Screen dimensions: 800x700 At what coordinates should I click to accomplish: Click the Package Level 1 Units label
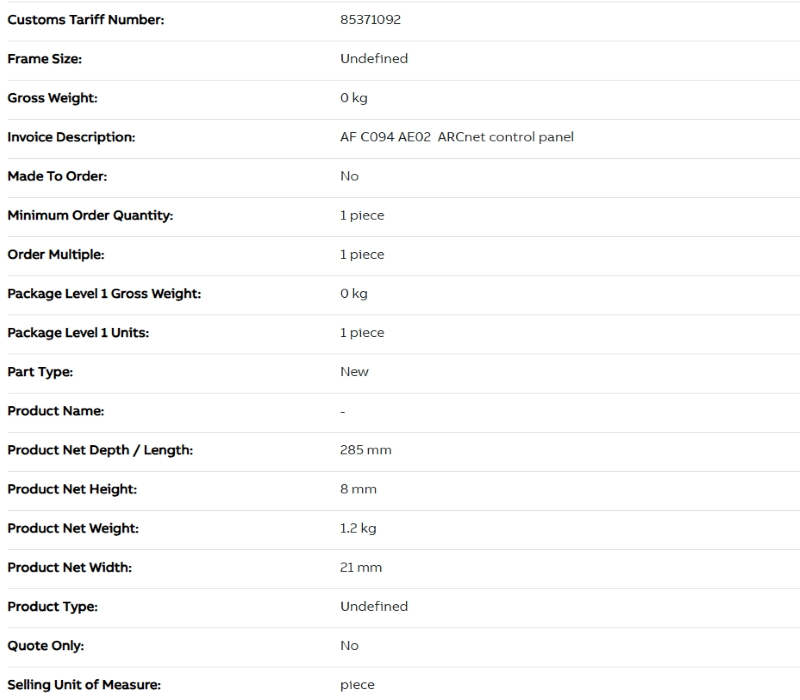point(78,332)
